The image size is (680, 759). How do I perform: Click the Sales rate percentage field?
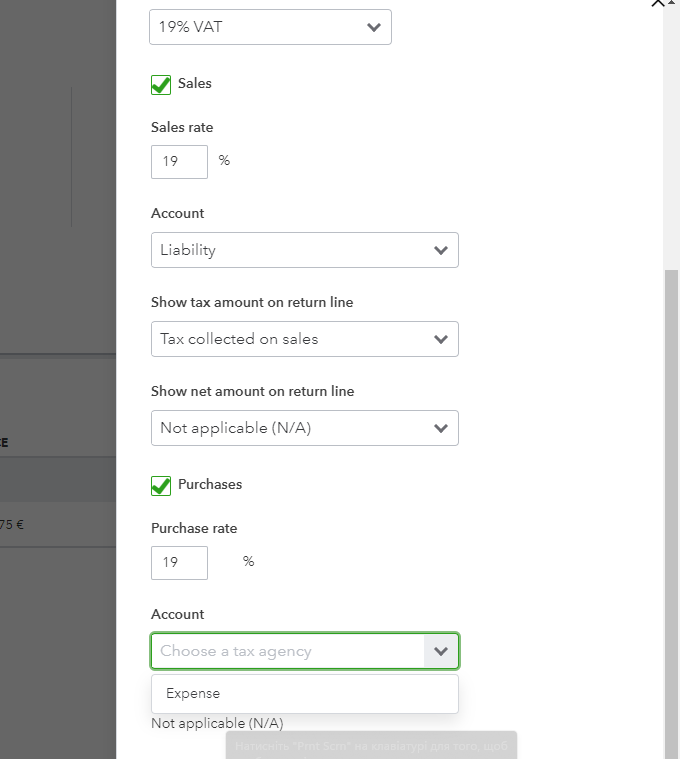click(179, 162)
